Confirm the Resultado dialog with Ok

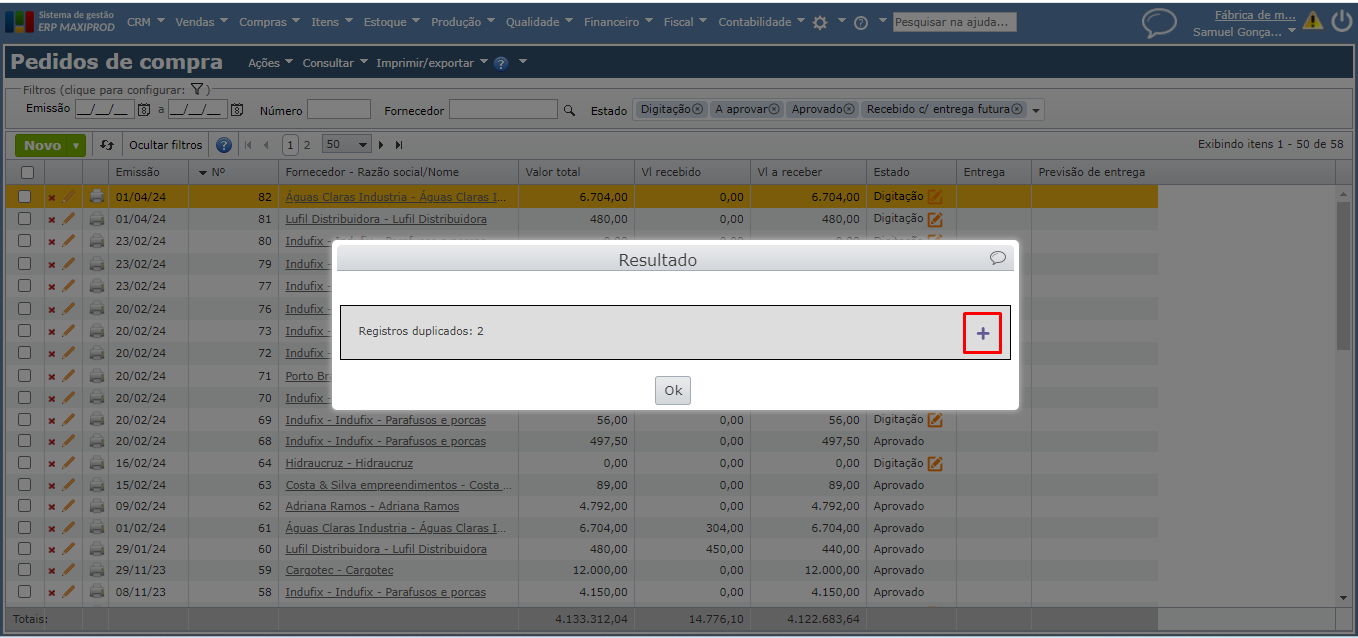[673, 390]
